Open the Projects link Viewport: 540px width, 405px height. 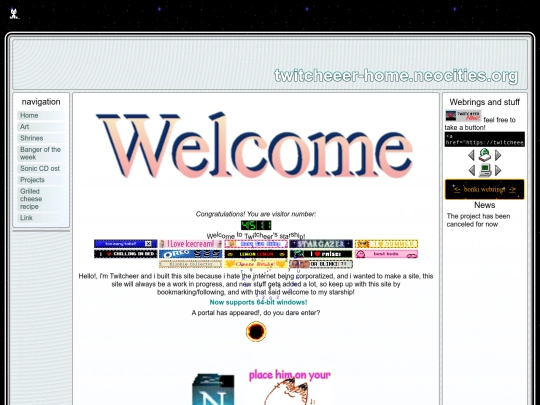coord(41,180)
